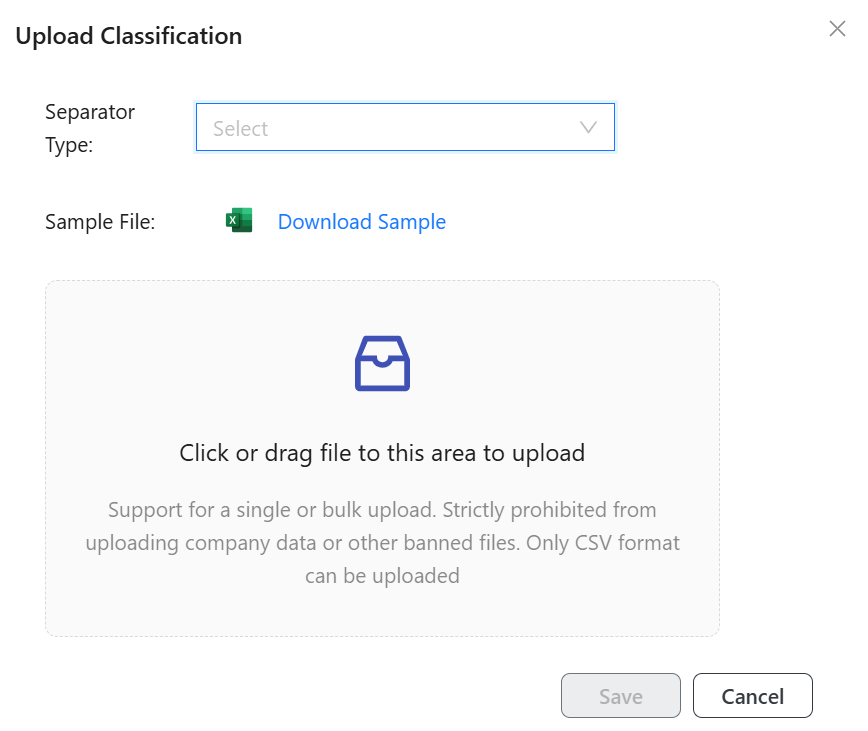Close the Upload Classification dialog
This screenshot has height=731, width=868.
pos(837,29)
